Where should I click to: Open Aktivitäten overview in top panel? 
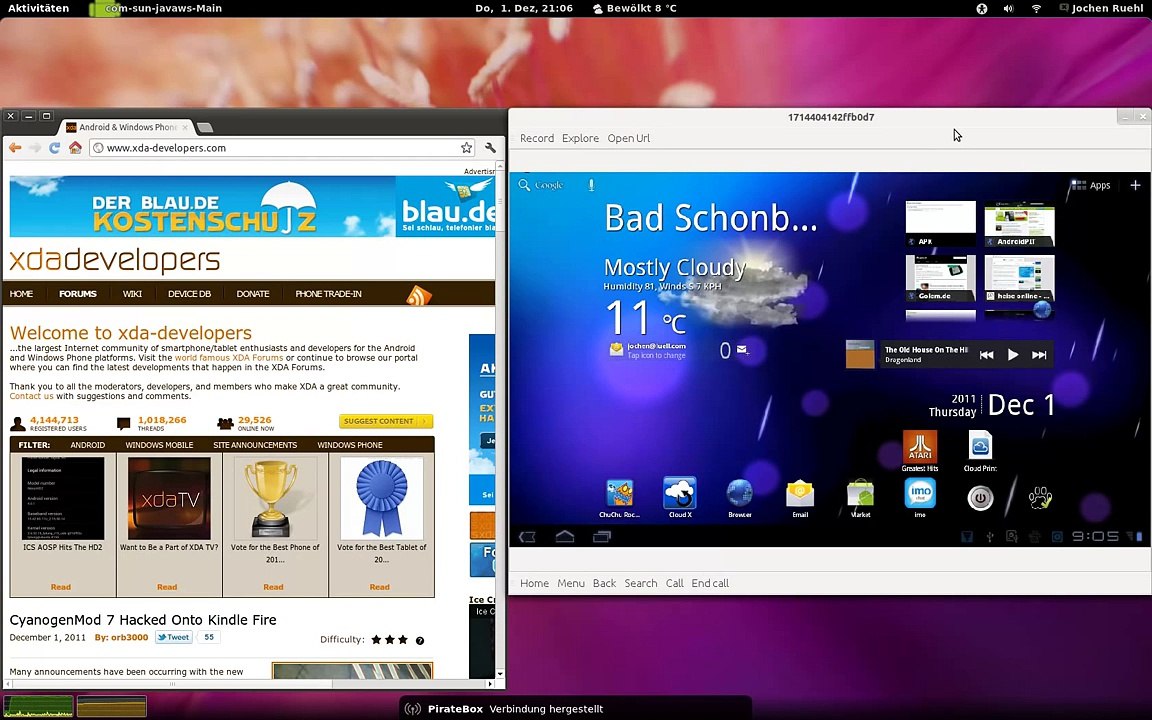coord(38,8)
